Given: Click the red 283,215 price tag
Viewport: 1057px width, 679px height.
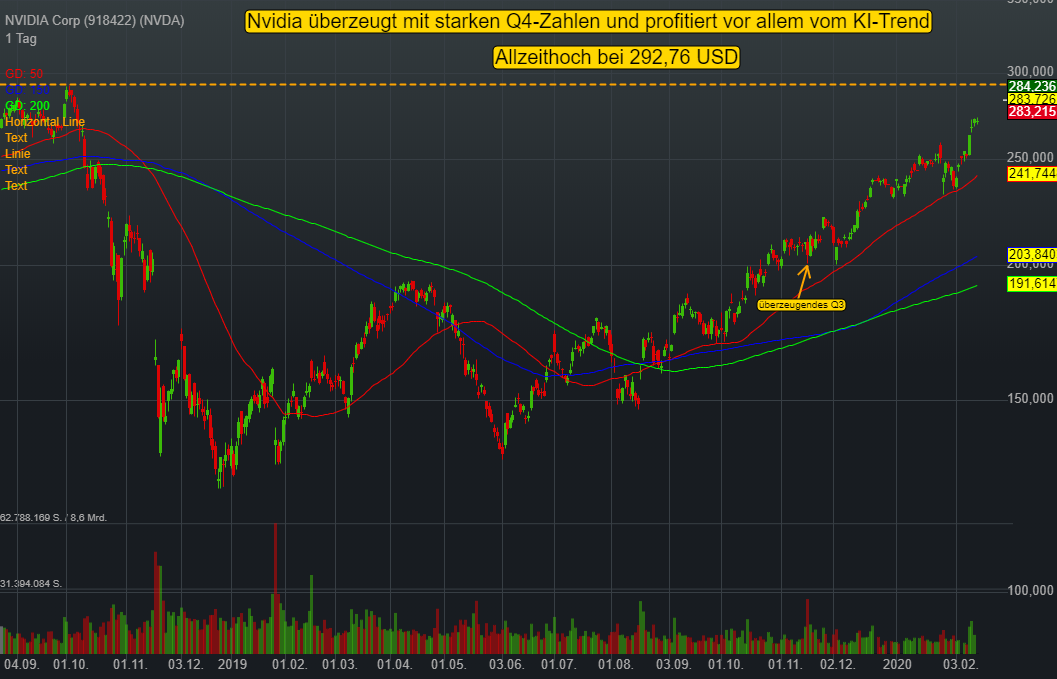Looking at the screenshot, I should pyautogui.click(x=1031, y=112).
